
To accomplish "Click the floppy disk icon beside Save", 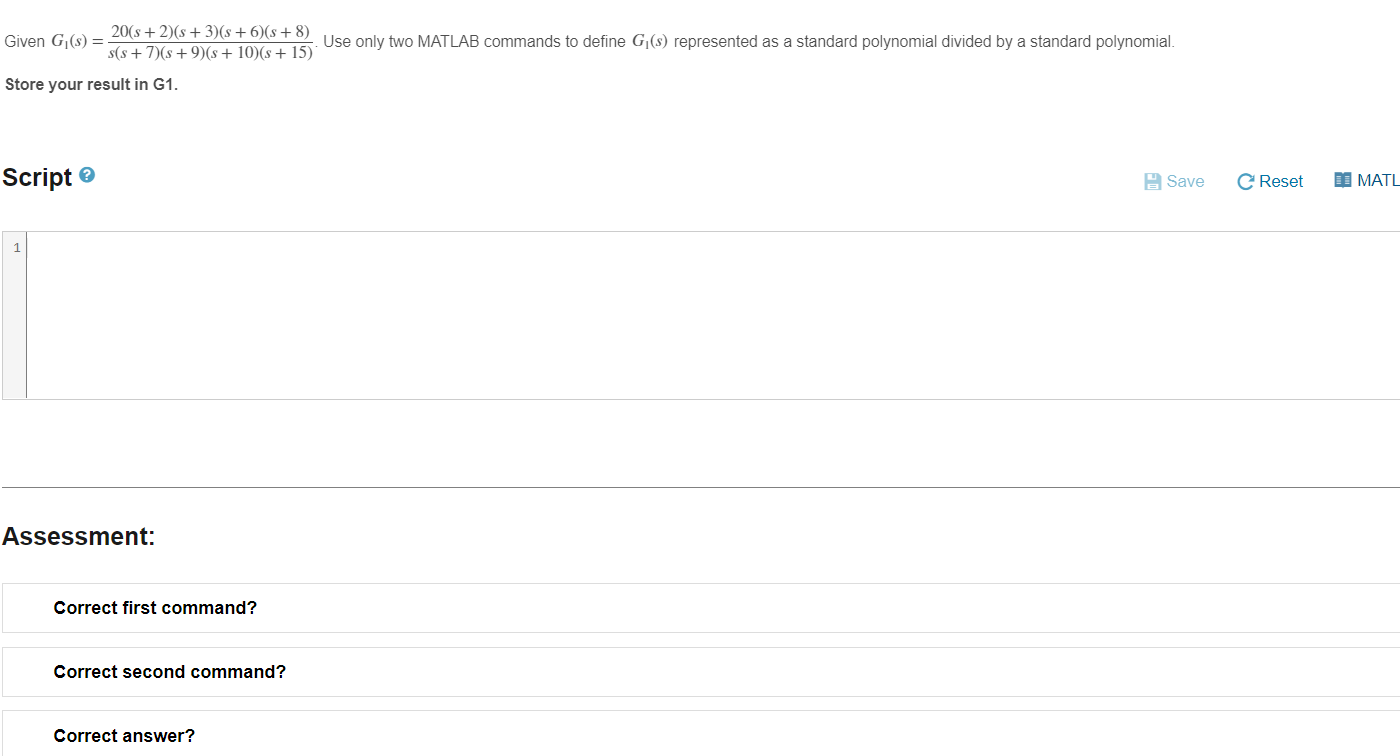I will pos(1152,181).
